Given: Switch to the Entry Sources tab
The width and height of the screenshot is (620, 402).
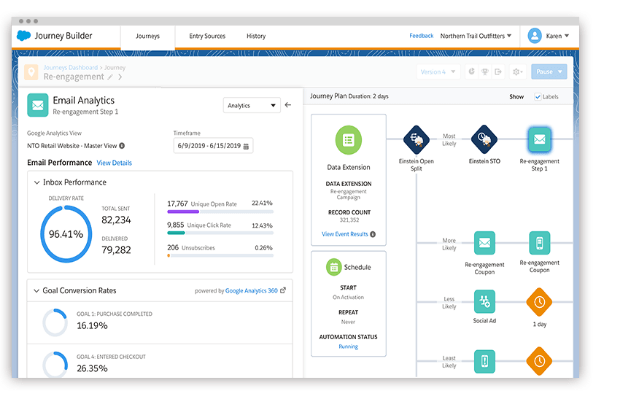Looking at the screenshot, I should (207, 36).
